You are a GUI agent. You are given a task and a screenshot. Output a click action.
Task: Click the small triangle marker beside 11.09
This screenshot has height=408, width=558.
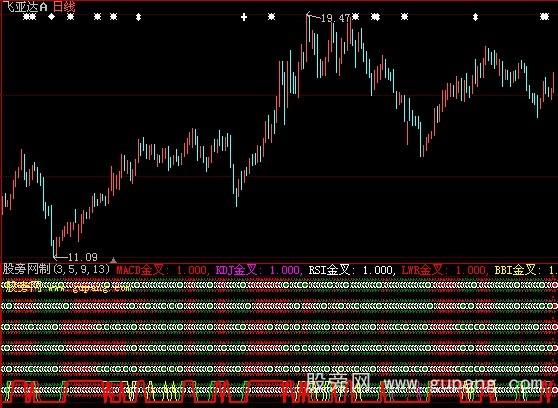click(113, 260)
